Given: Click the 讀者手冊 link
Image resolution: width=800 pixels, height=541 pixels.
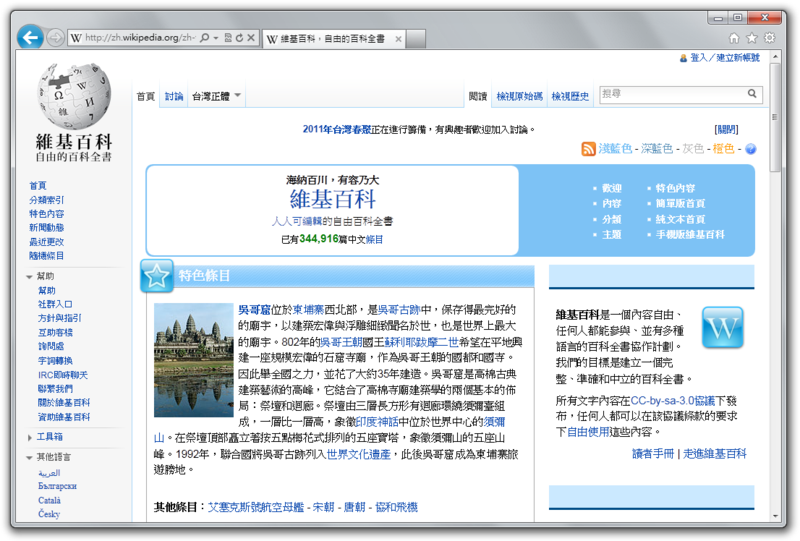Looking at the screenshot, I should [653, 454].
